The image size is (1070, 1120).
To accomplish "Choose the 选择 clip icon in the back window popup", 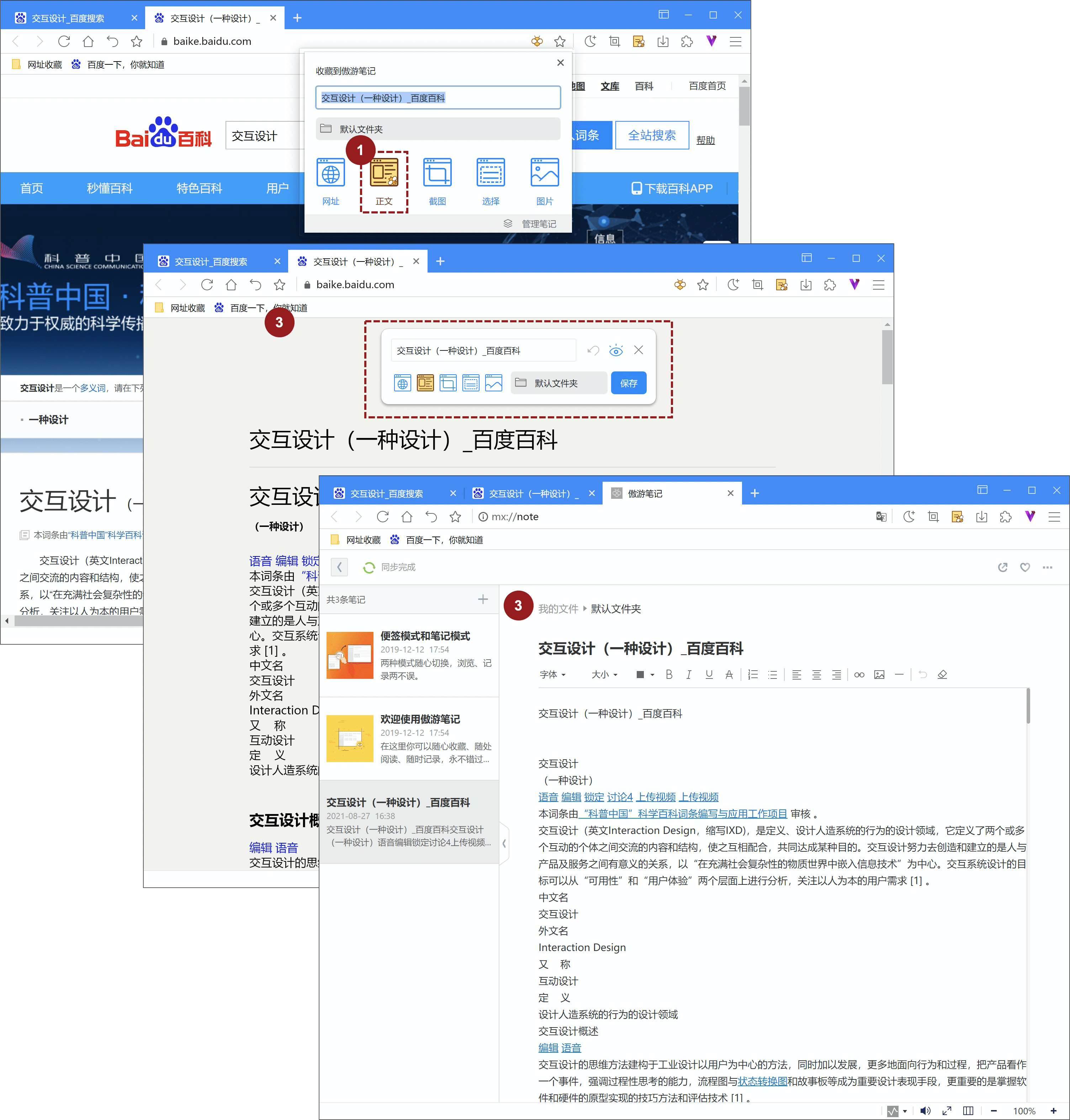I will pos(491,173).
